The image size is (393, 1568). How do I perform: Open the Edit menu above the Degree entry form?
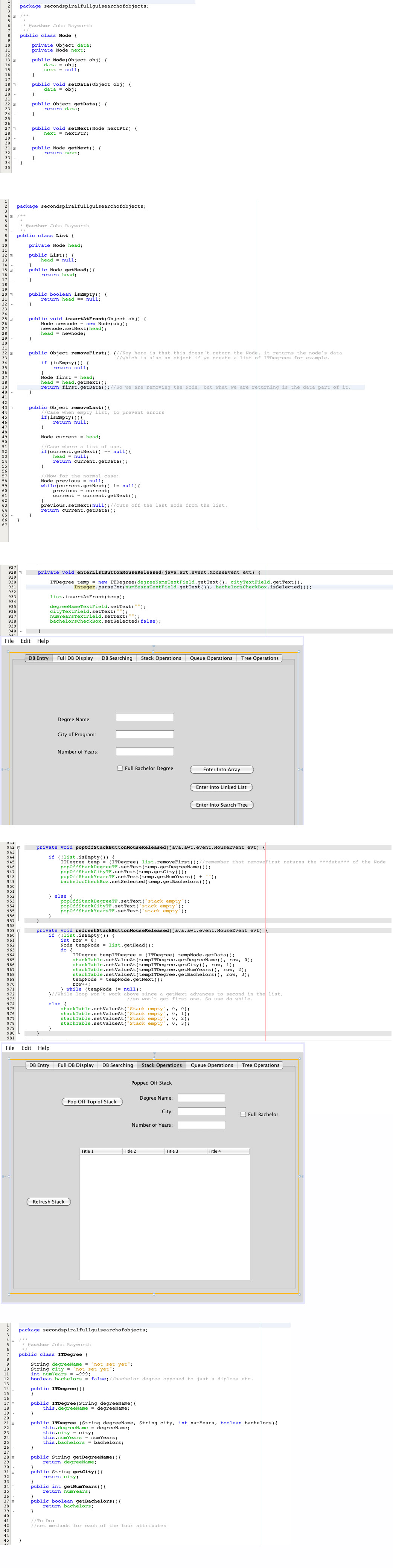(26, 641)
